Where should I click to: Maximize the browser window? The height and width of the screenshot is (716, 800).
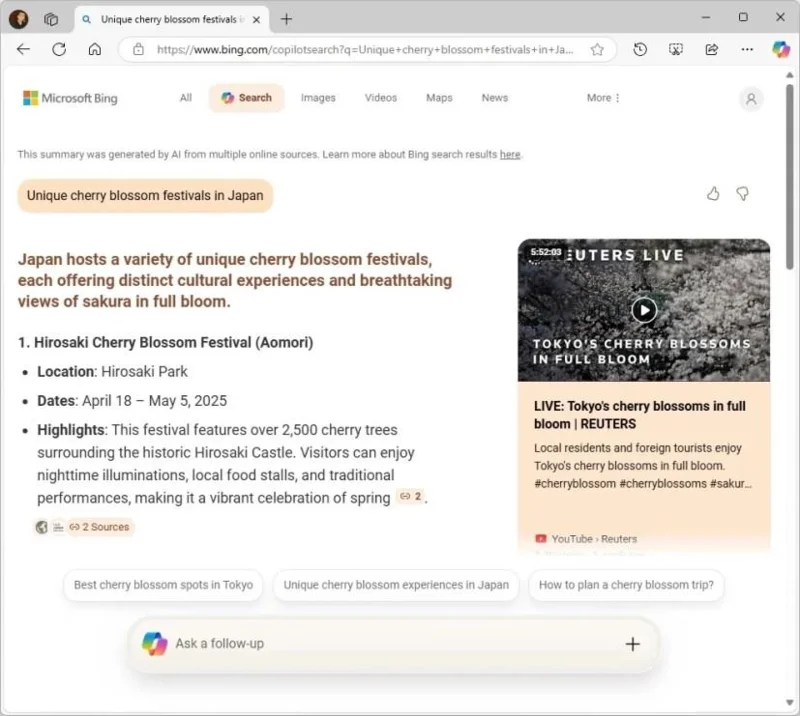(743, 18)
